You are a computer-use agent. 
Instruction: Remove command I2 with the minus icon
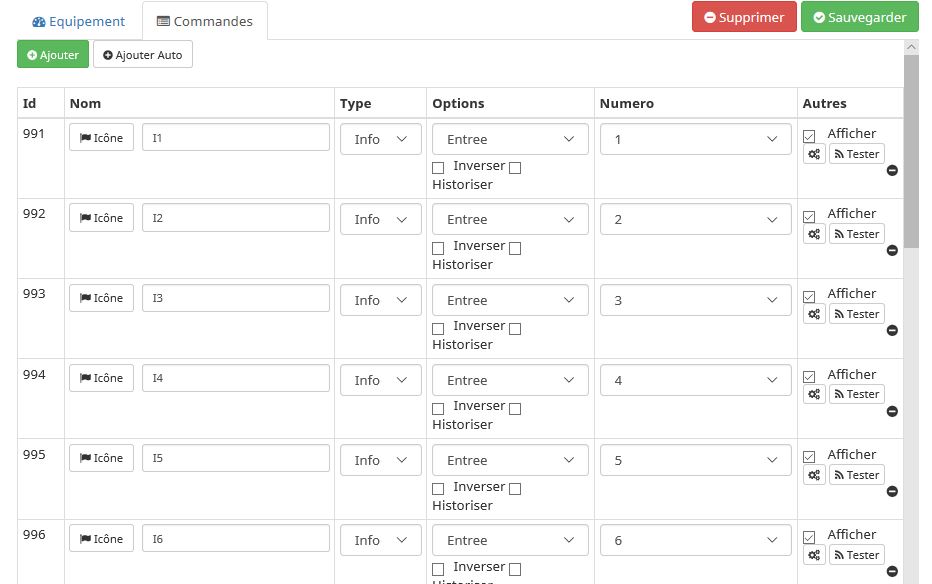coord(892,250)
